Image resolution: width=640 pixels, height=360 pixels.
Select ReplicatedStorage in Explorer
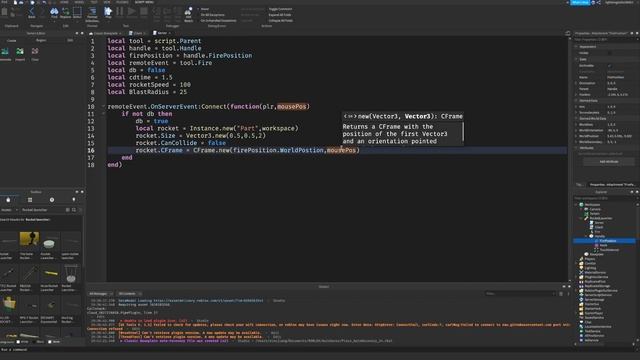pos(595,286)
